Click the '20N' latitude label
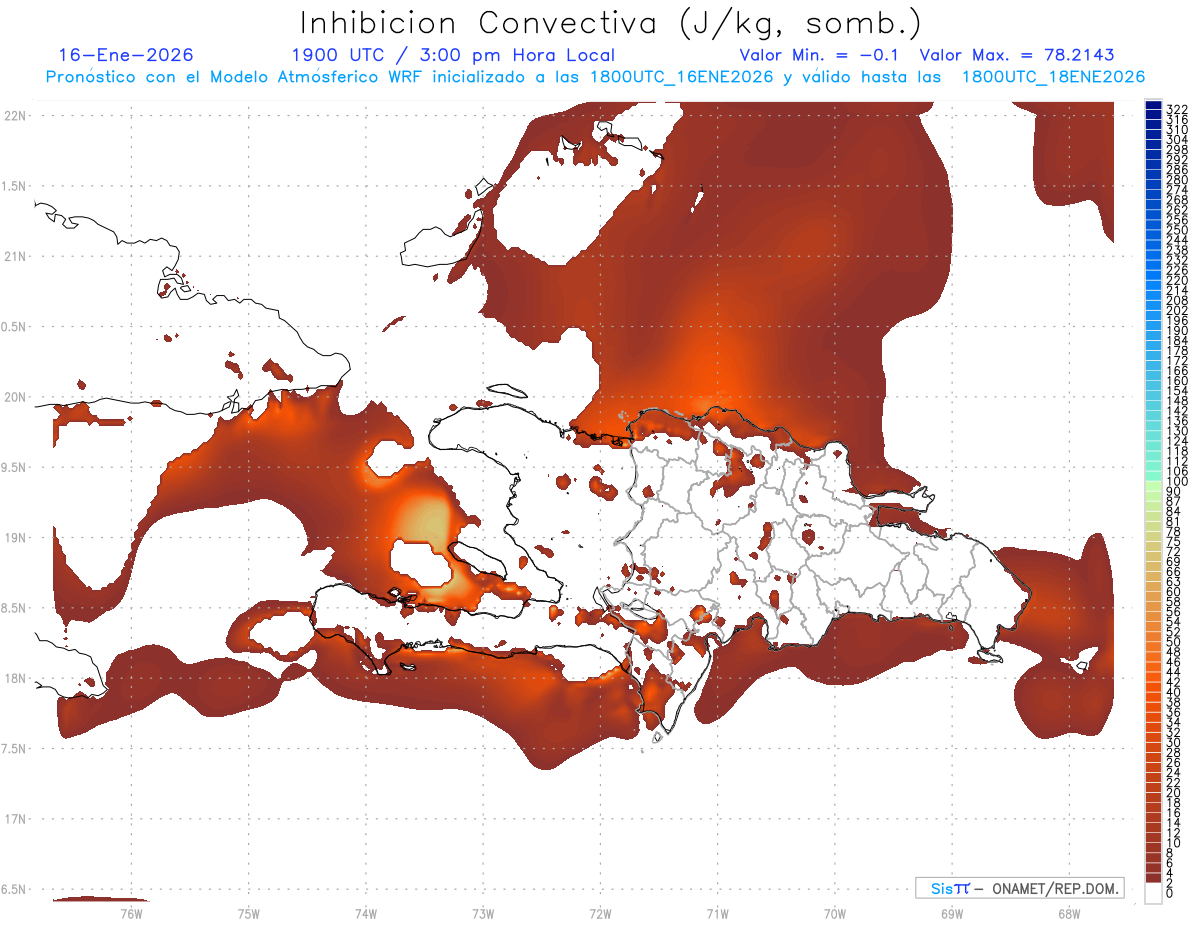1200x927 pixels. pyautogui.click(x=15, y=397)
